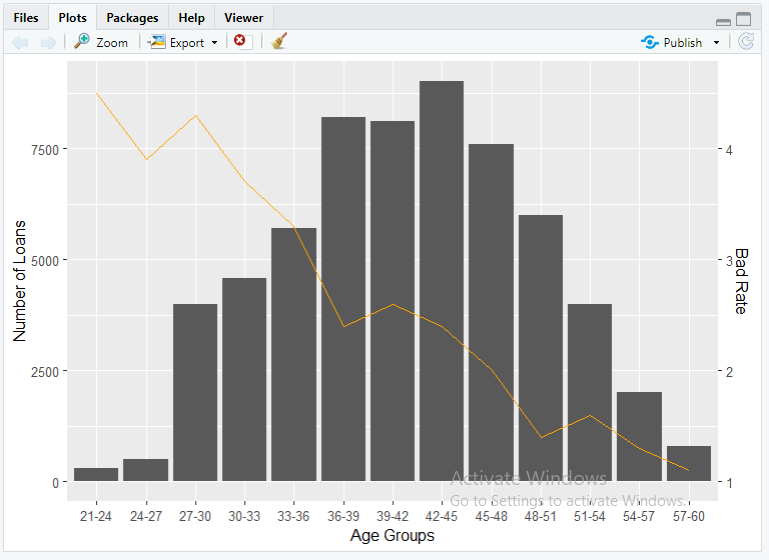The height and width of the screenshot is (560, 769).
Task: Click the 21-24 age group bar
Action: tap(96, 474)
